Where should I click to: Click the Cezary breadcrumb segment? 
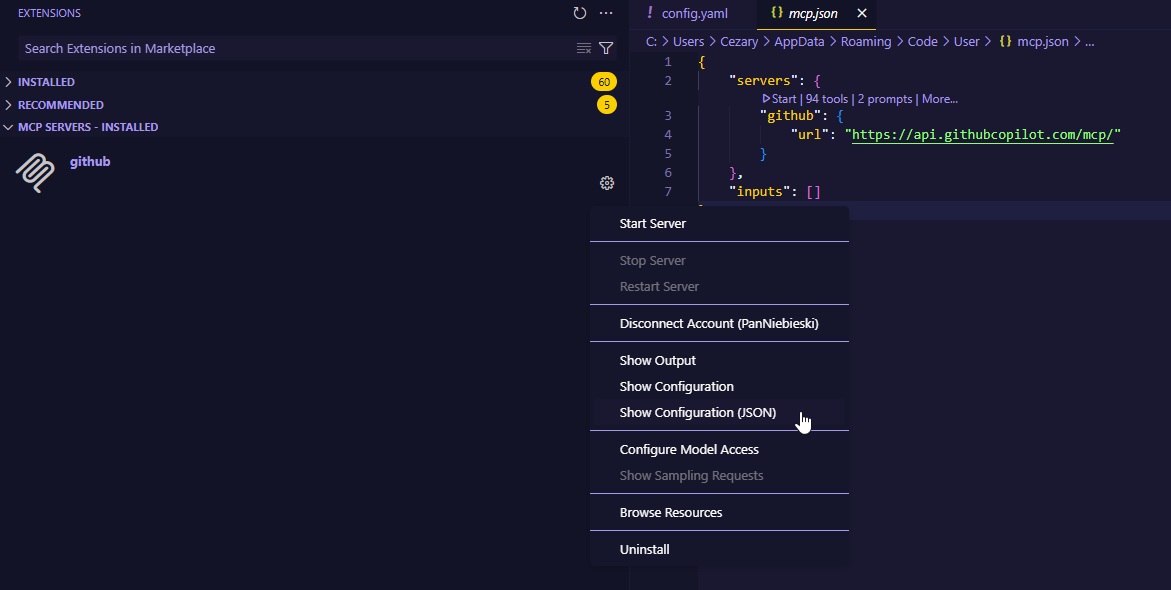click(739, 42)
